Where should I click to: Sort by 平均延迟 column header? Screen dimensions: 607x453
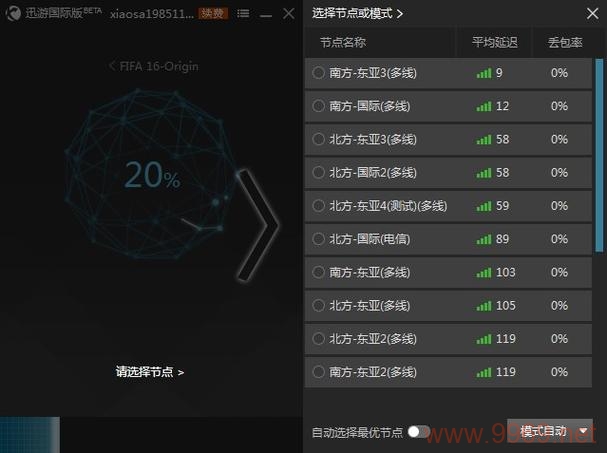pos(494,42)
